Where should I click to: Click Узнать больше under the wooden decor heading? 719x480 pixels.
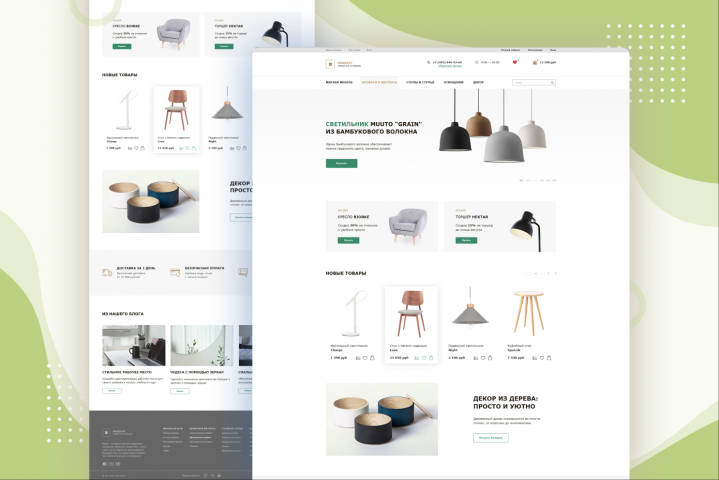pos(491,438)
